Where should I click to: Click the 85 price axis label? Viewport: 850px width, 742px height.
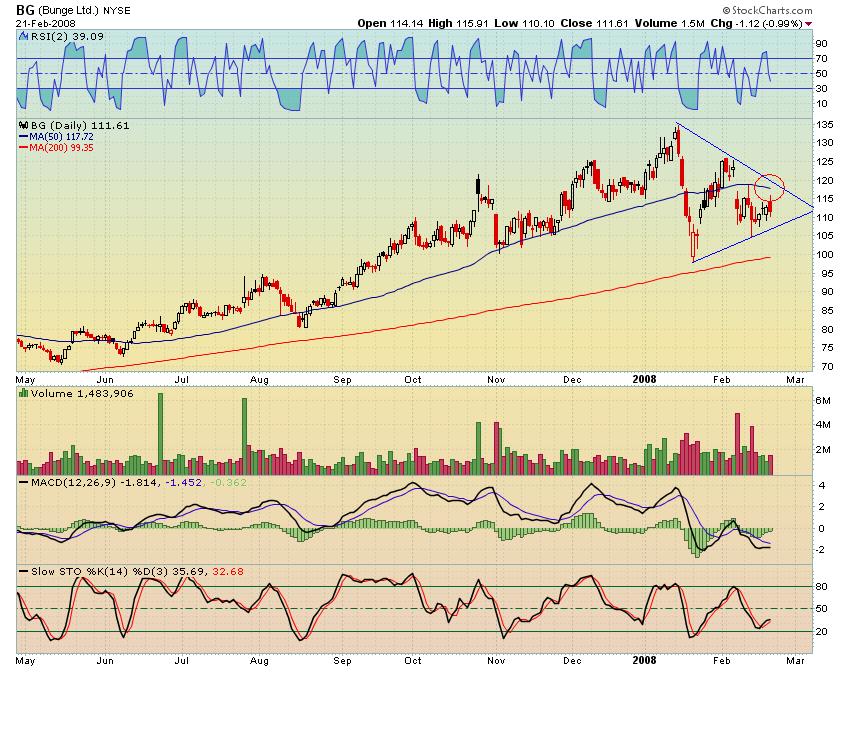click(827, 311)
